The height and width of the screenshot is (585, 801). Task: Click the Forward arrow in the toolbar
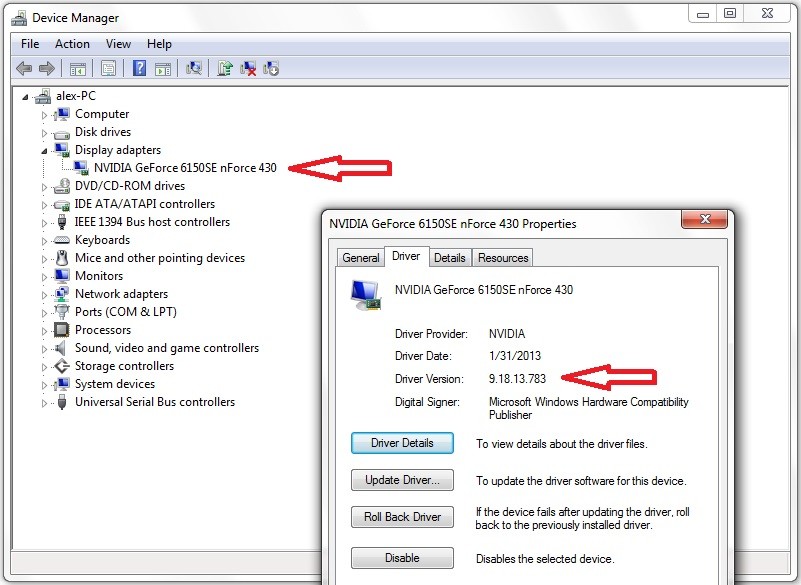[46, 68]
